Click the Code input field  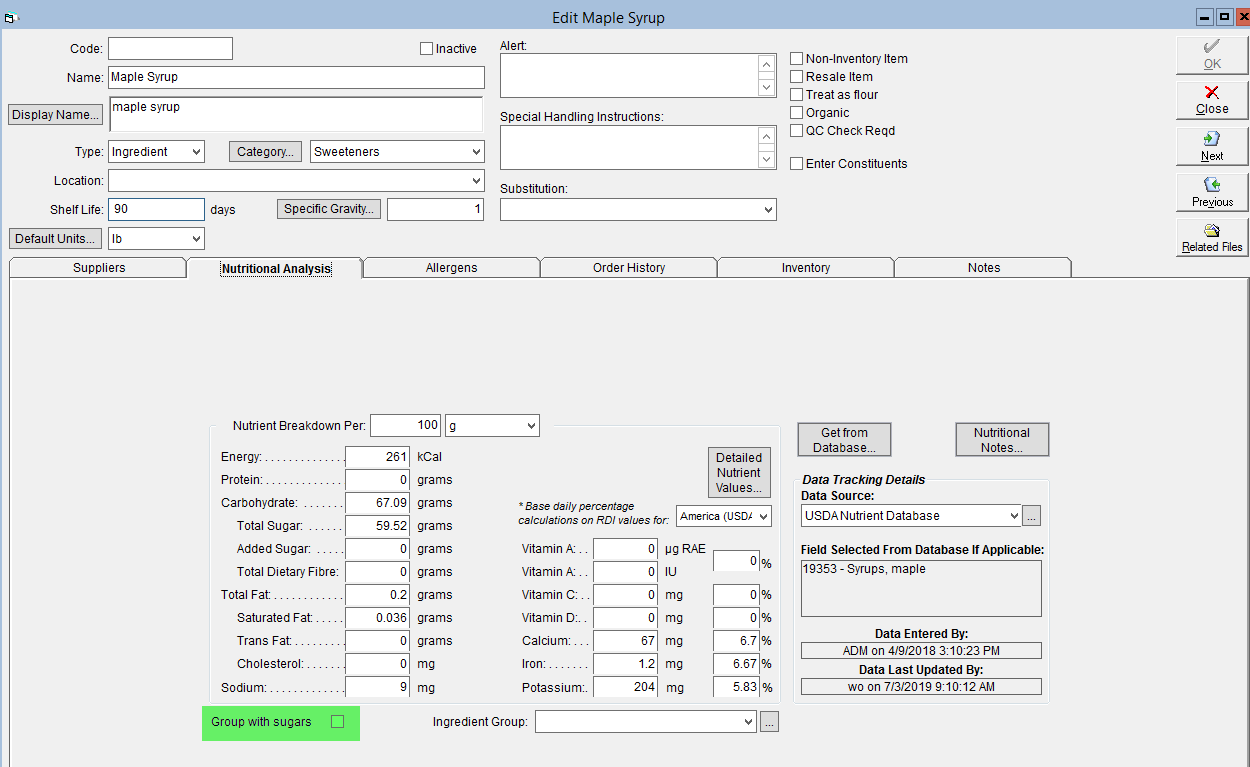tap(170, 49)
